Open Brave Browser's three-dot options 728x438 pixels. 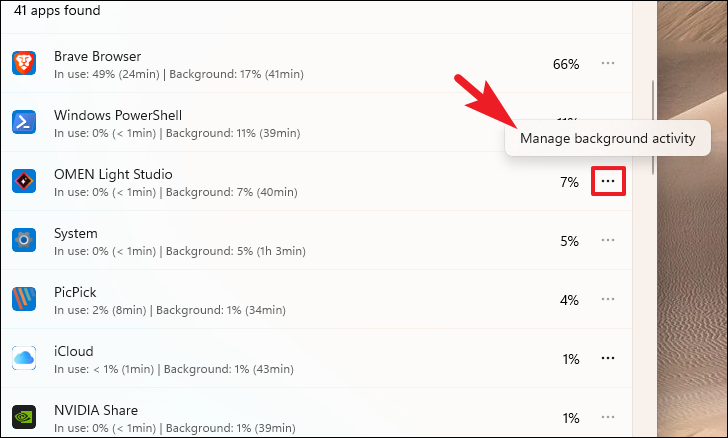point(608,63)
